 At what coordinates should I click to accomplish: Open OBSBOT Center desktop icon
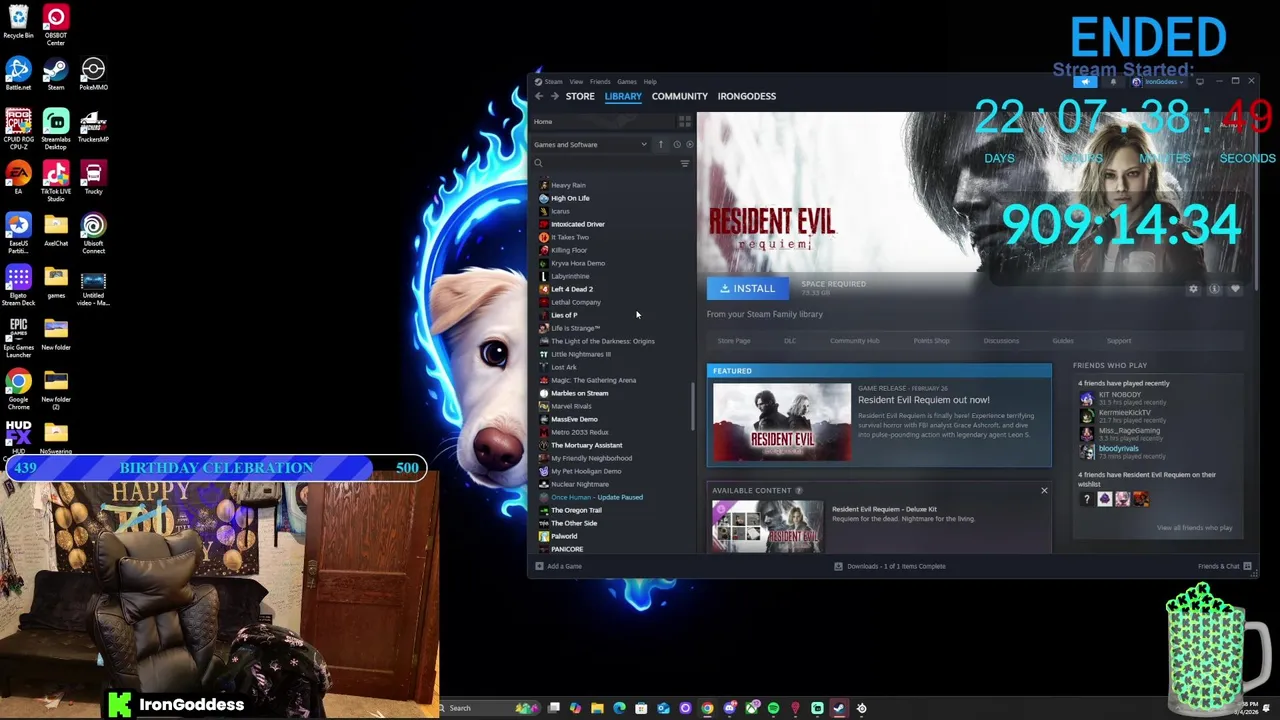click(x=56, y=24)
